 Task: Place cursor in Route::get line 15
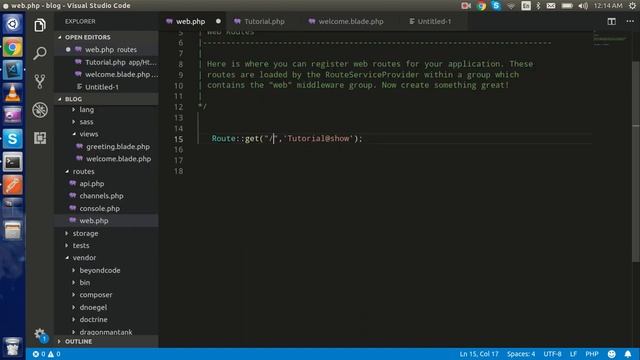point(287,139)
